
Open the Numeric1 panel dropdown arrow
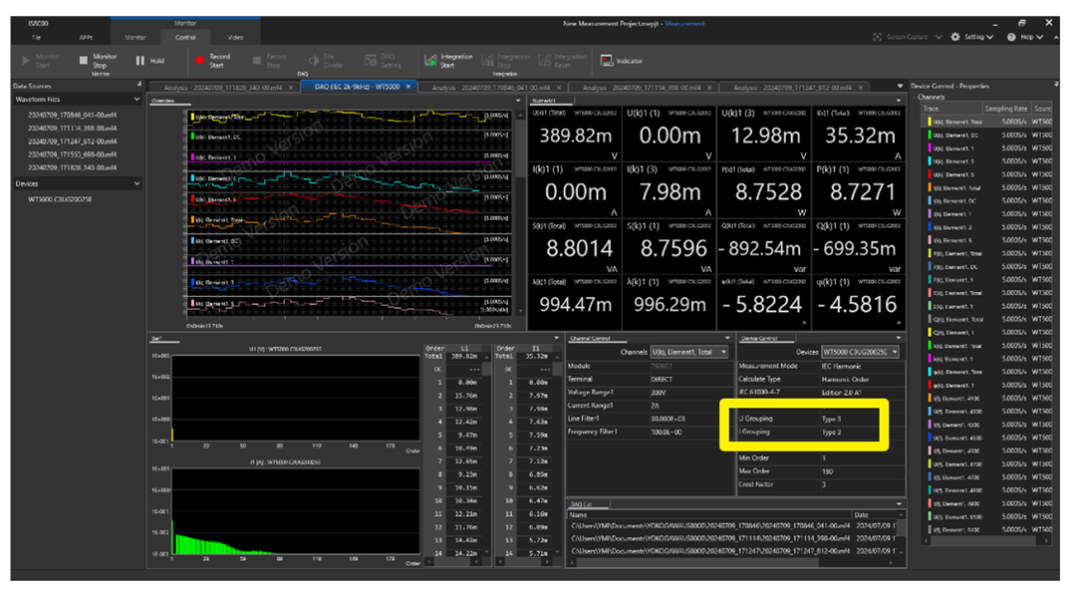(x=898, y=101)
